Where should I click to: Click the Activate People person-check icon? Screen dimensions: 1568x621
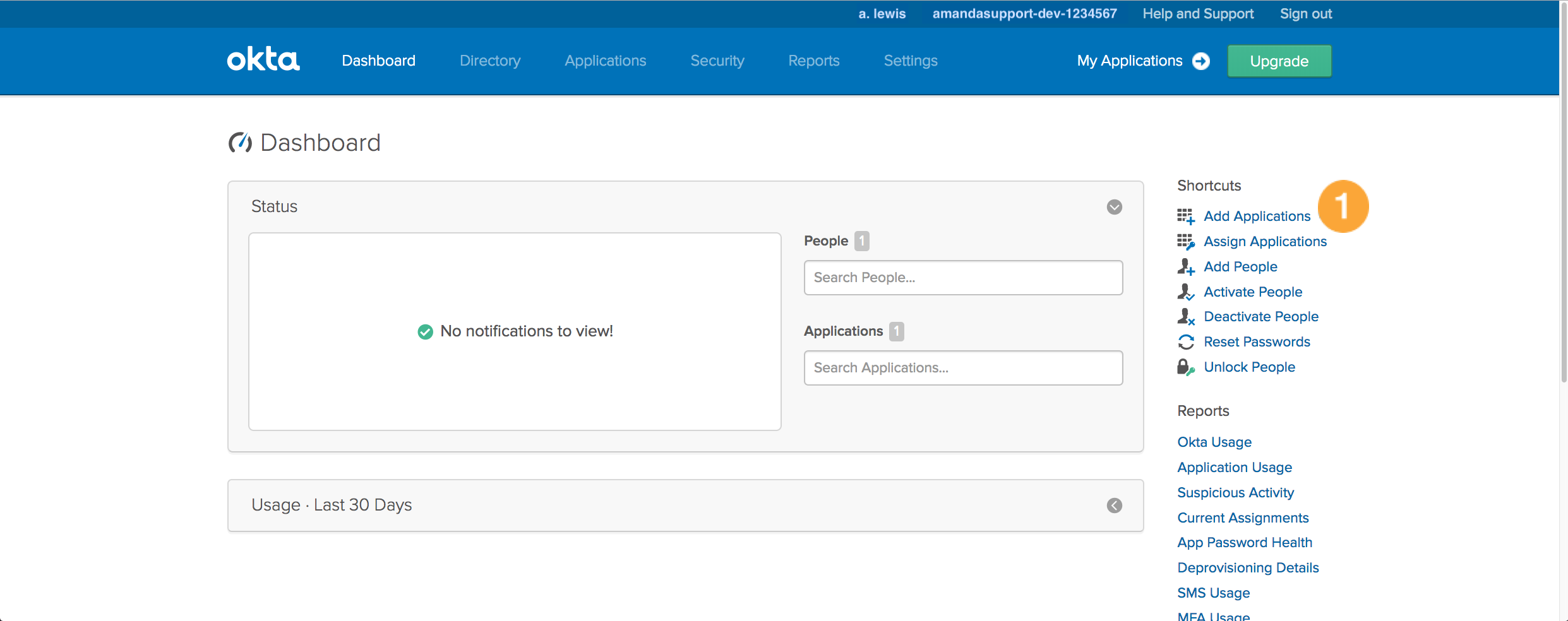[x=1185, y=292]
